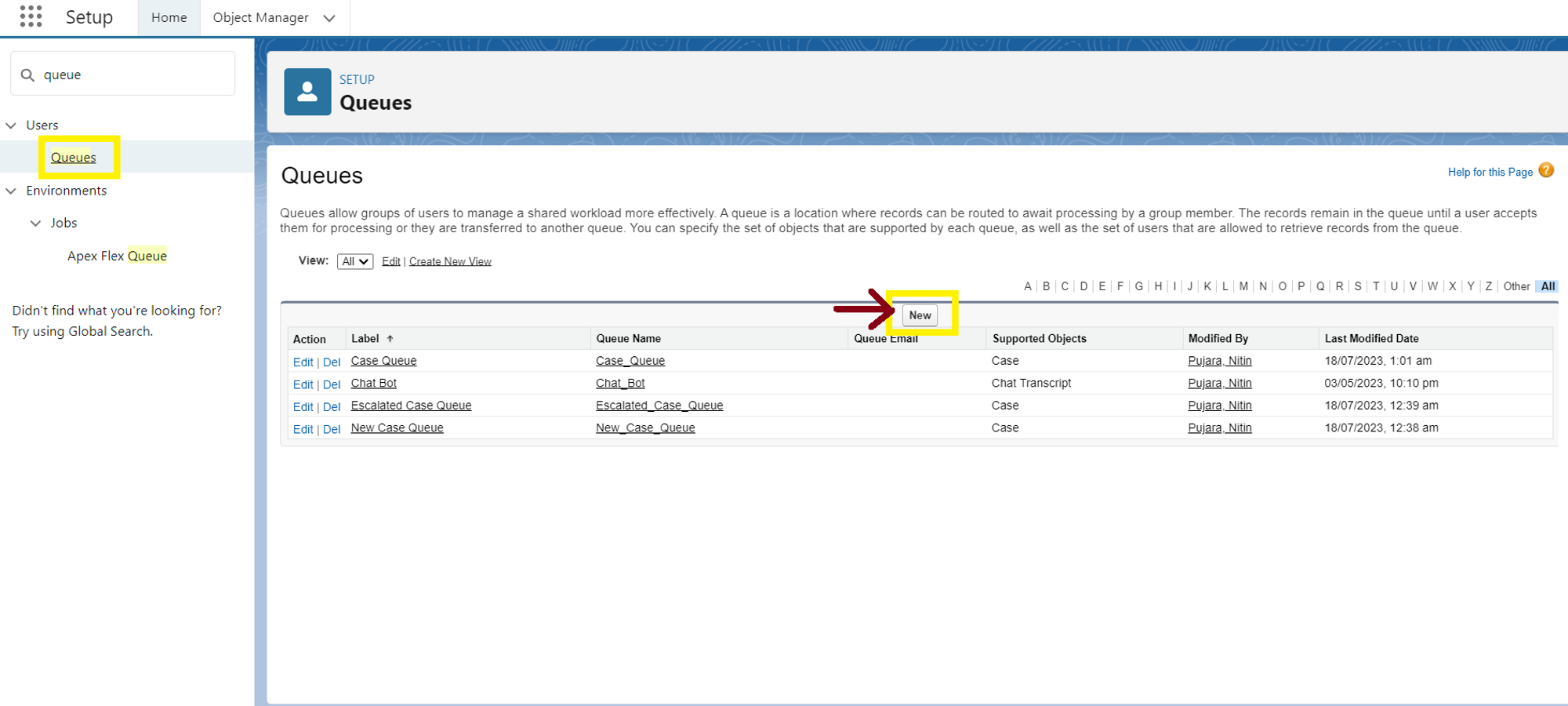
Task: Open the New Case Queue label link
Action: coord(397,428)
